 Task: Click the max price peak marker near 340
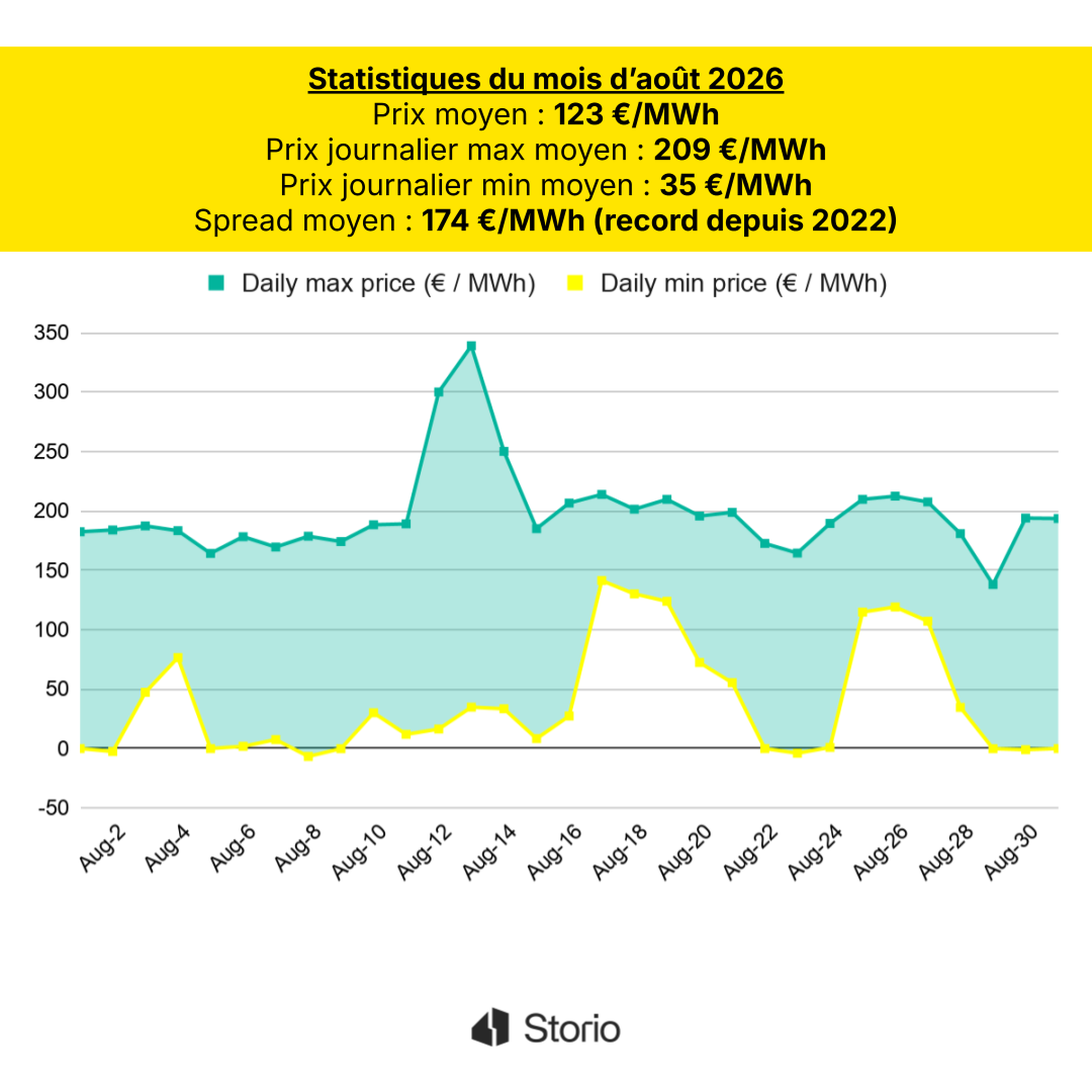click(x=471, y=346)
